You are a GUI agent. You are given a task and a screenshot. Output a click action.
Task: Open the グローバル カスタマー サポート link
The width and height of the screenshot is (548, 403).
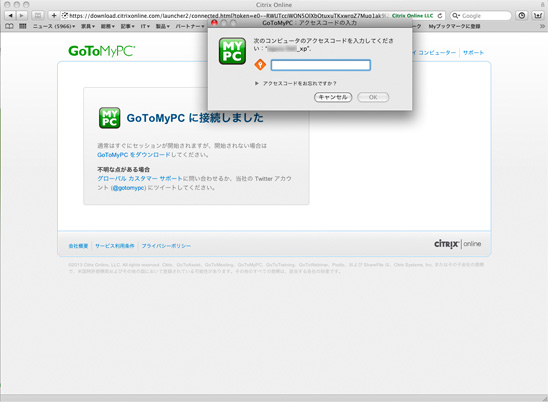[139, 179]
